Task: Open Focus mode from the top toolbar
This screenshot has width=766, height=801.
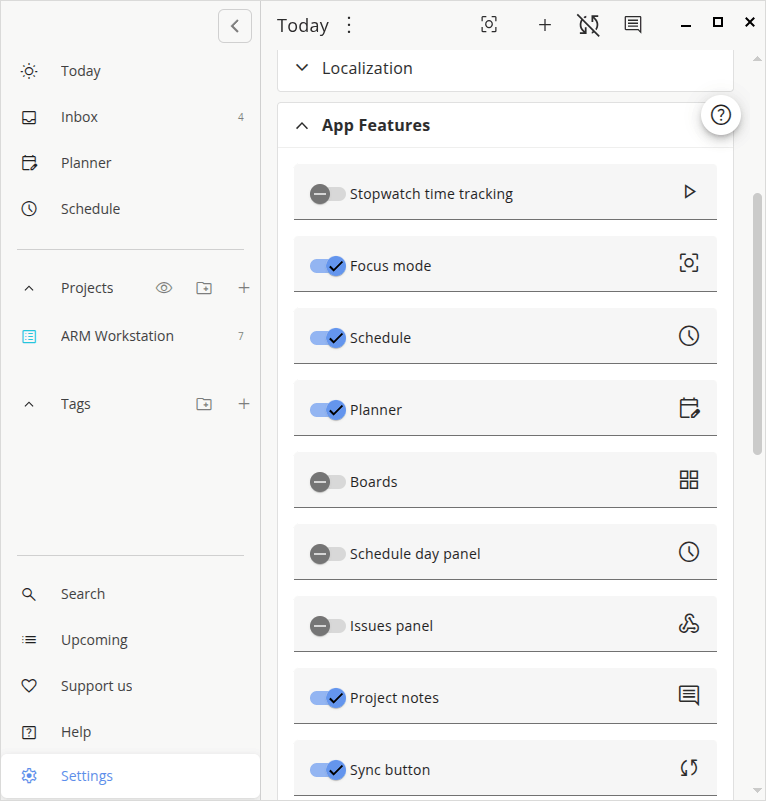Action: click(489, 24)
